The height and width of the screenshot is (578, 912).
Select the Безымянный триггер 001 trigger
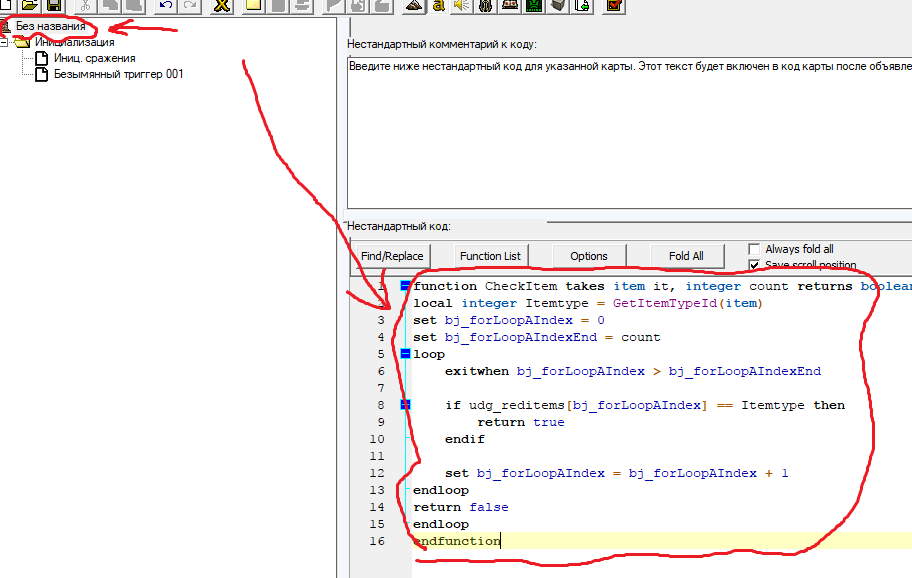click(x=118, y=74)
